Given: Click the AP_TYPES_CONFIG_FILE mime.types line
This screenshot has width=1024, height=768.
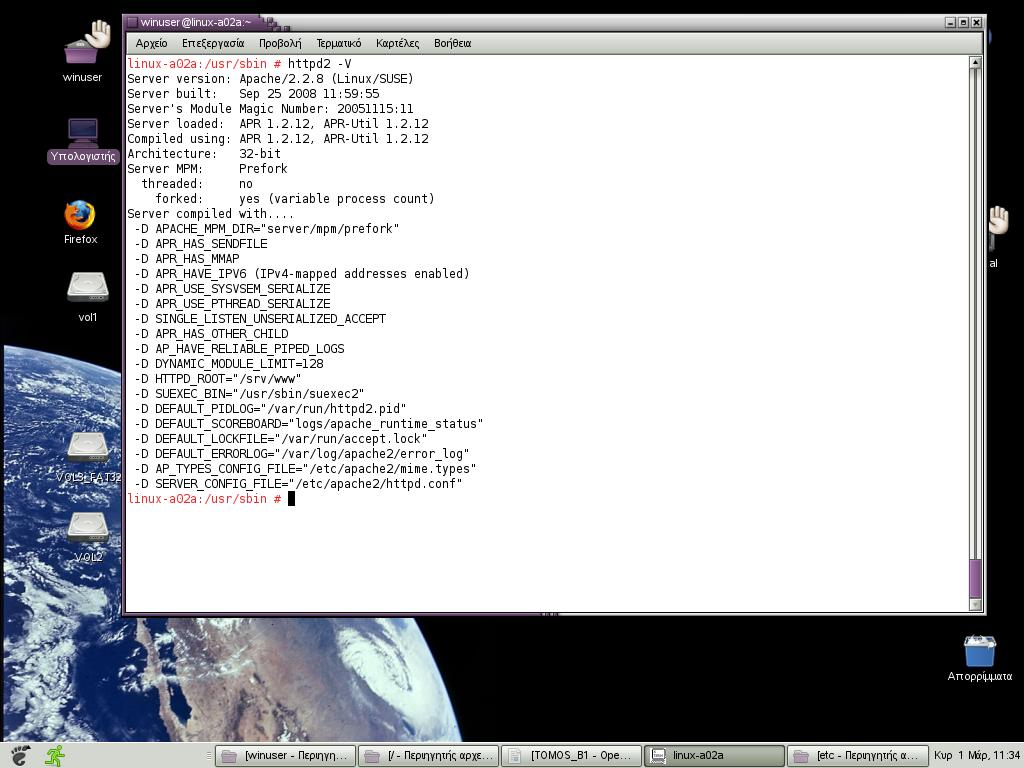Looking at the screenshot, I should click(x=305, y=470).
